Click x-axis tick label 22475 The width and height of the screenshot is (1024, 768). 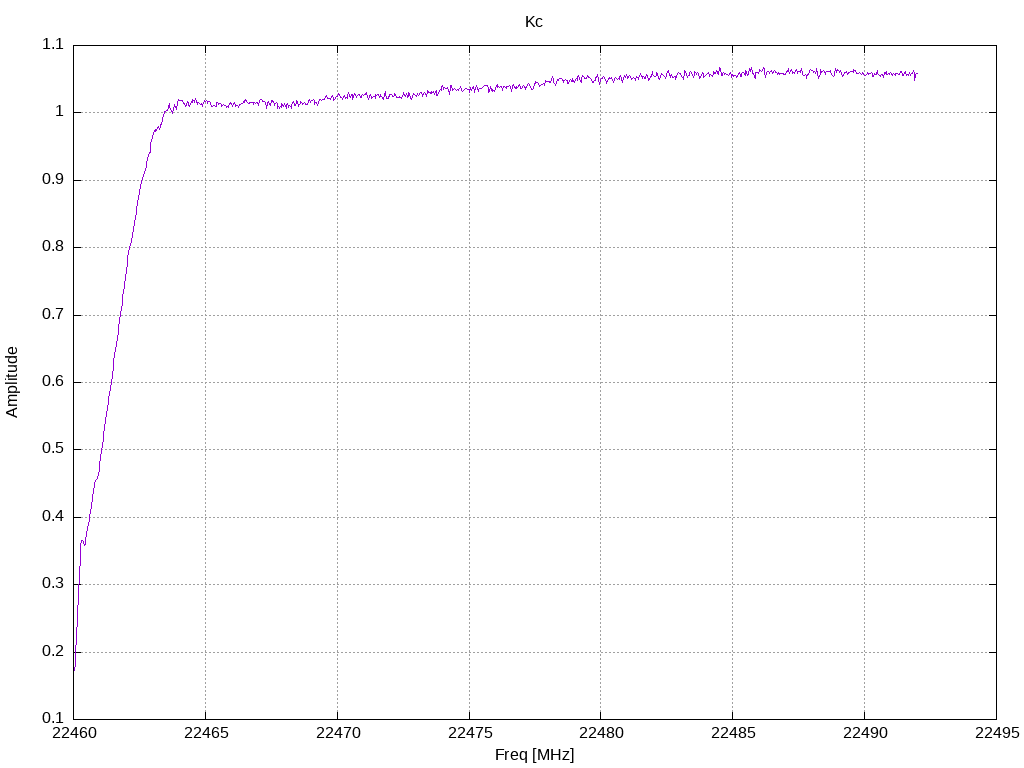click(x=470, y=733)
